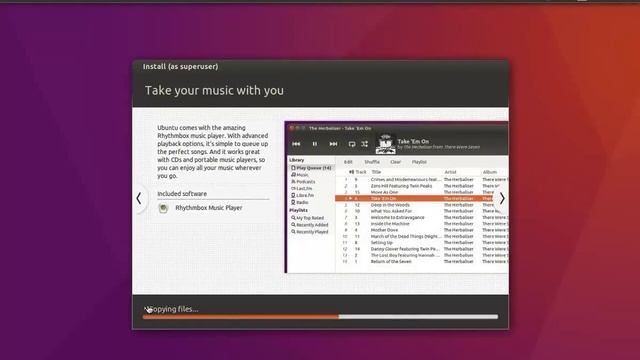Go to the previous installer slide
Viewport: 640px width, 360px height.
pyautogui.click(x=139, y=199)
